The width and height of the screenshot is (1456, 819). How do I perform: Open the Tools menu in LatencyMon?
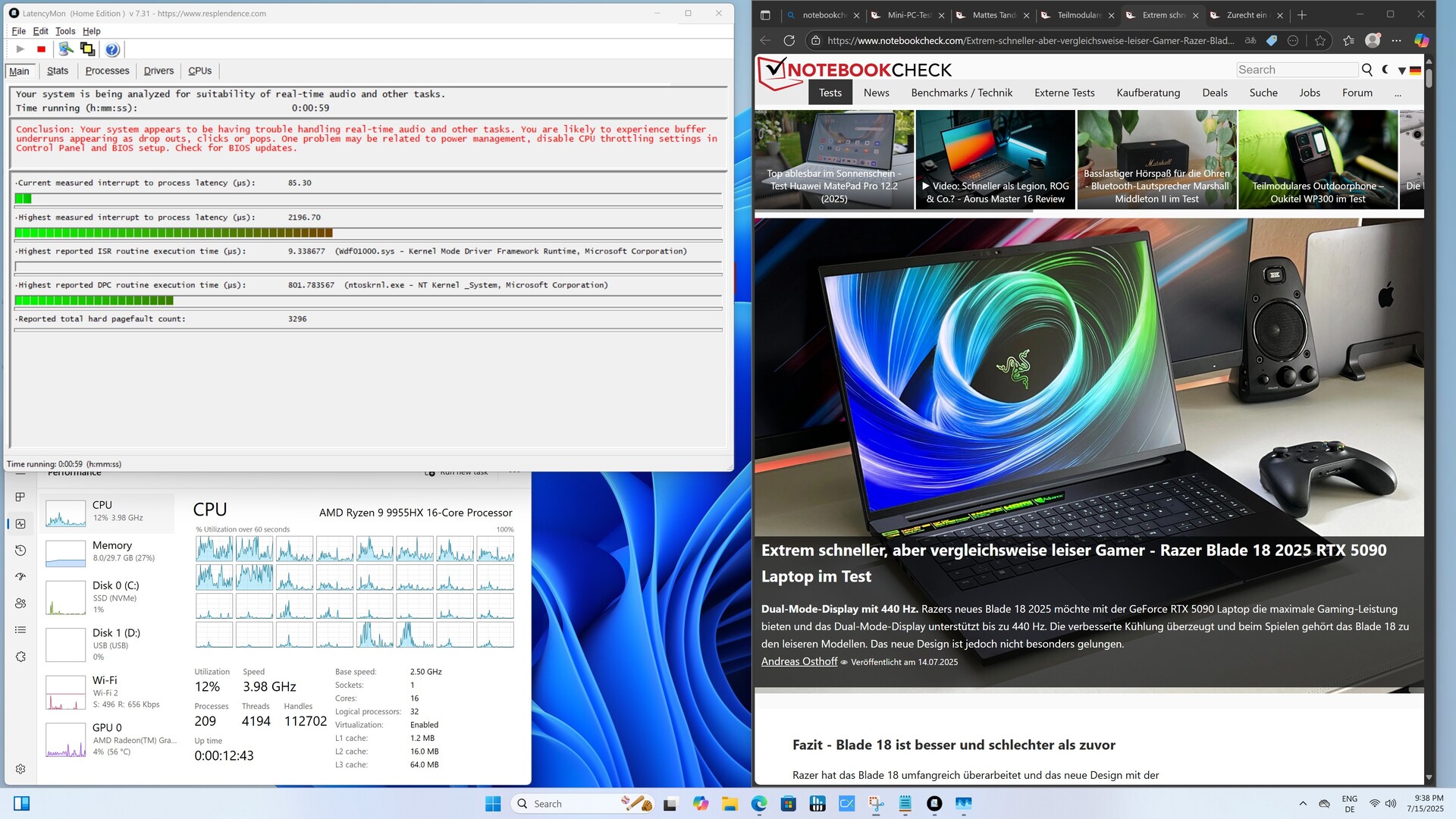pyautogui.click(x=65, y=31)
